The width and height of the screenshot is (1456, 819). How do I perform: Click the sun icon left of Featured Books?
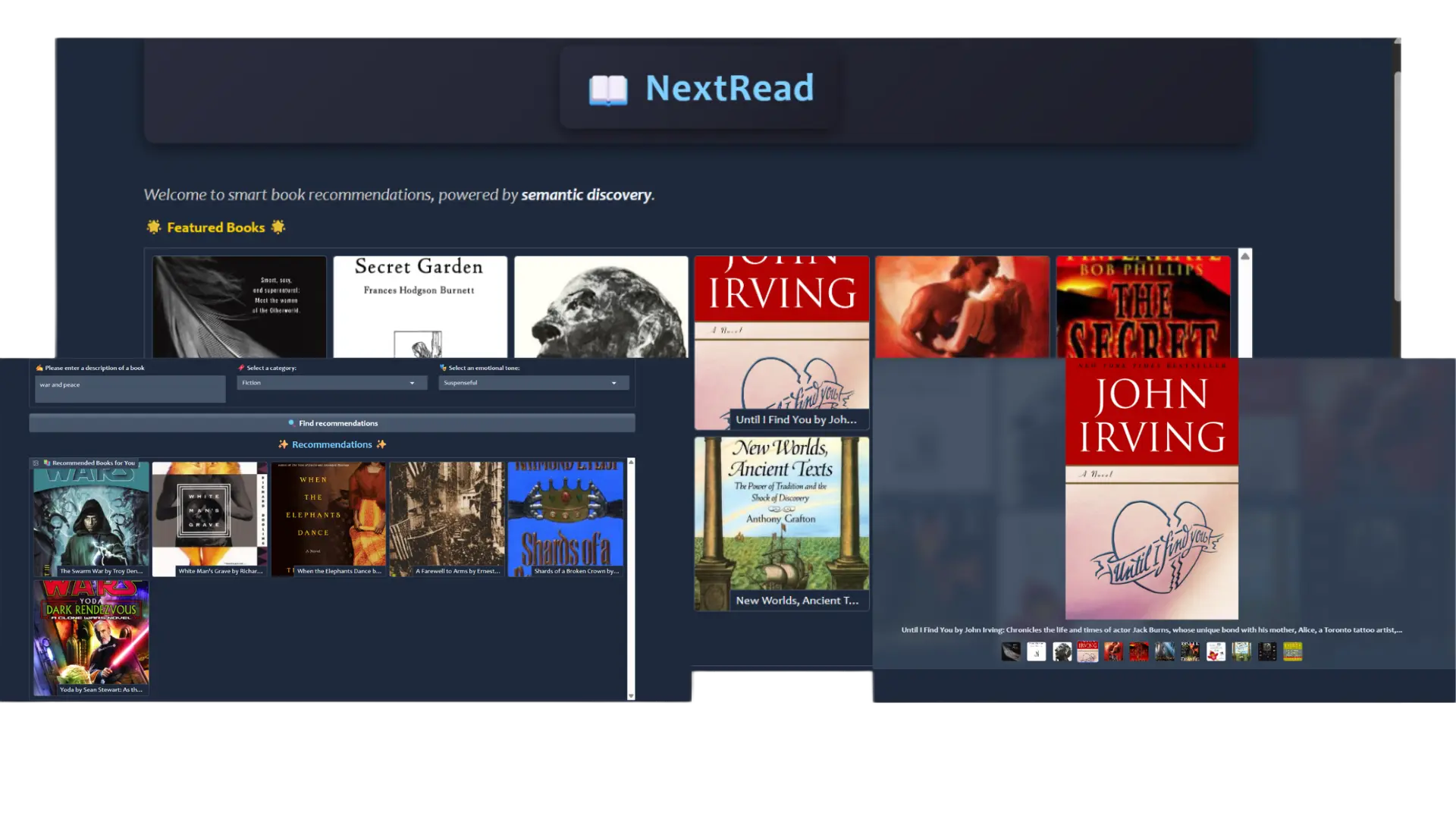click(x=154, y=227)
